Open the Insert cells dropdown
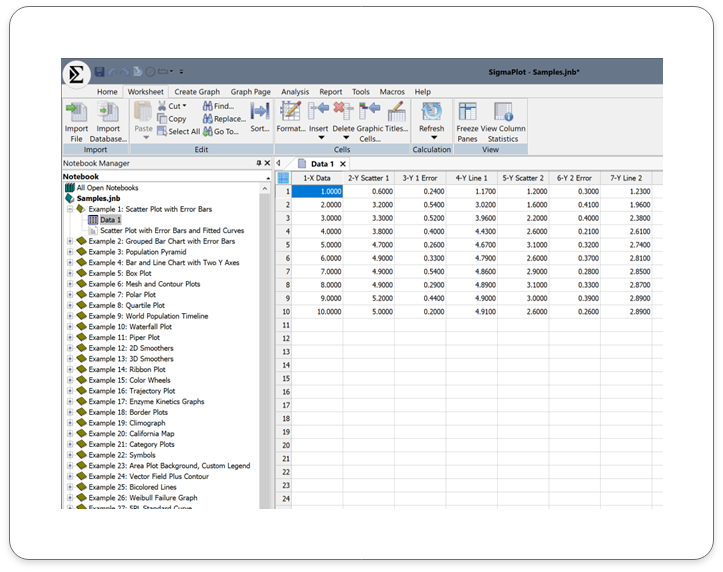This screenshot has width=723, height=572. point(319,139)
